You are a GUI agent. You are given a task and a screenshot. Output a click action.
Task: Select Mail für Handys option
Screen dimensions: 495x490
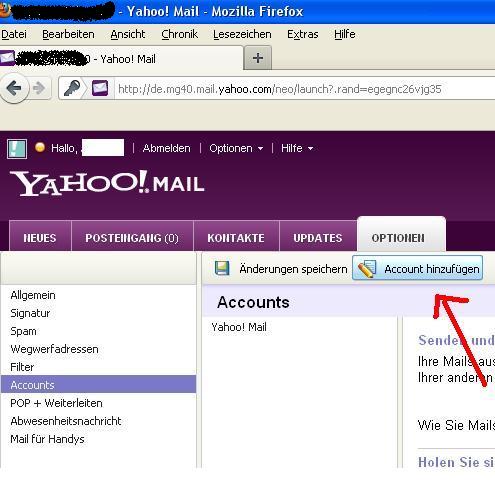(47, 439)
